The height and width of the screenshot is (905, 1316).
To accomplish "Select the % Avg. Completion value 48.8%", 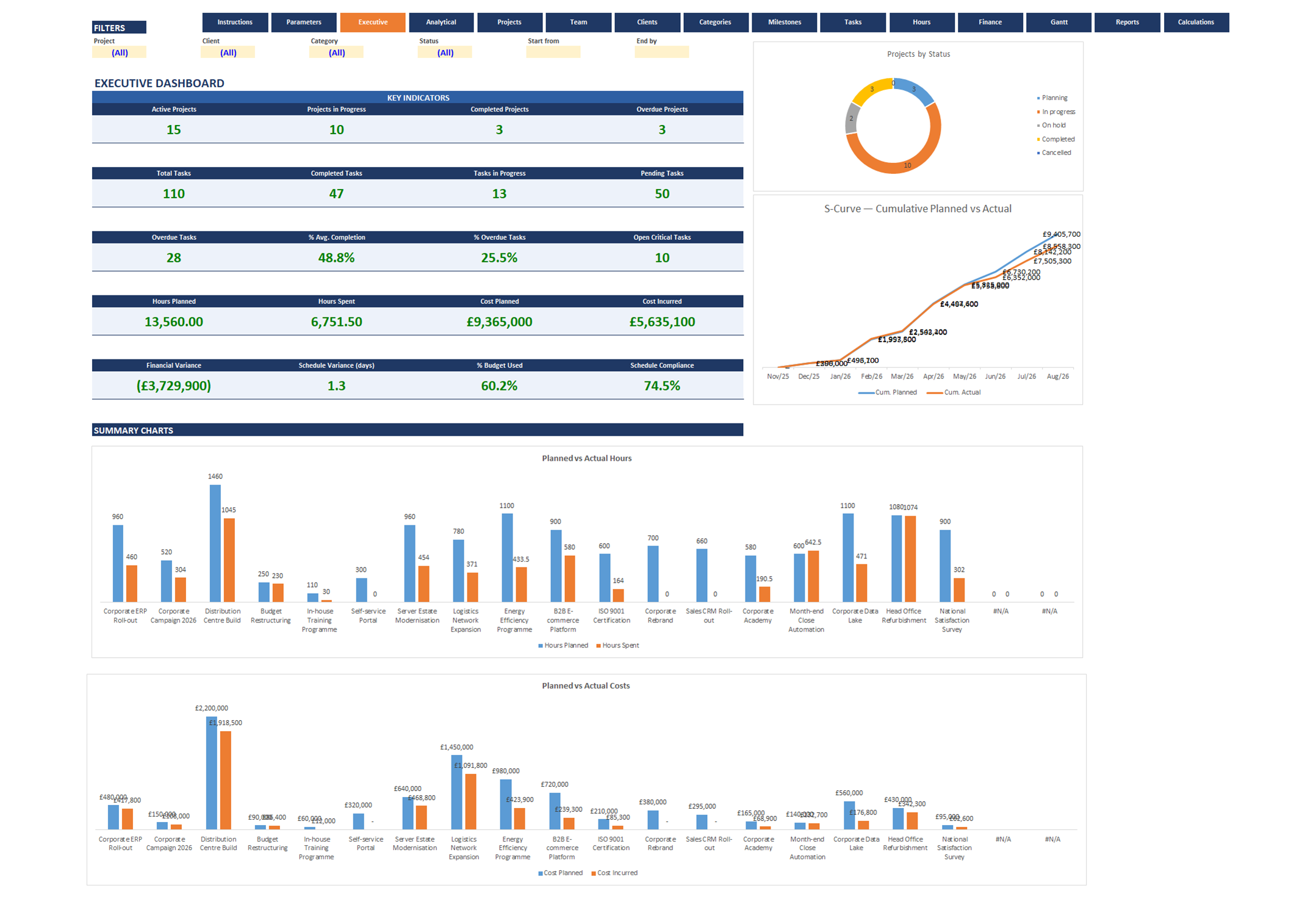I will click(336, 258).
